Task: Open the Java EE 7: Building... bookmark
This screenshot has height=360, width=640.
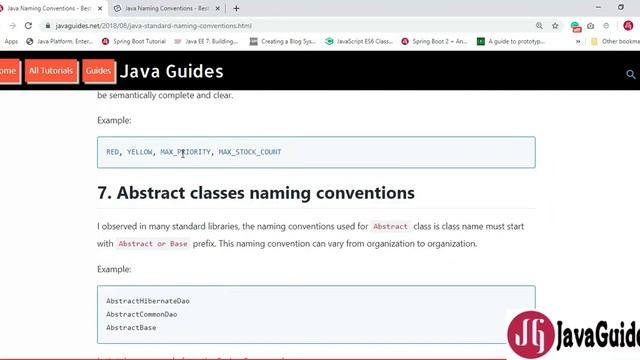Action: click(x=206, y=41)
